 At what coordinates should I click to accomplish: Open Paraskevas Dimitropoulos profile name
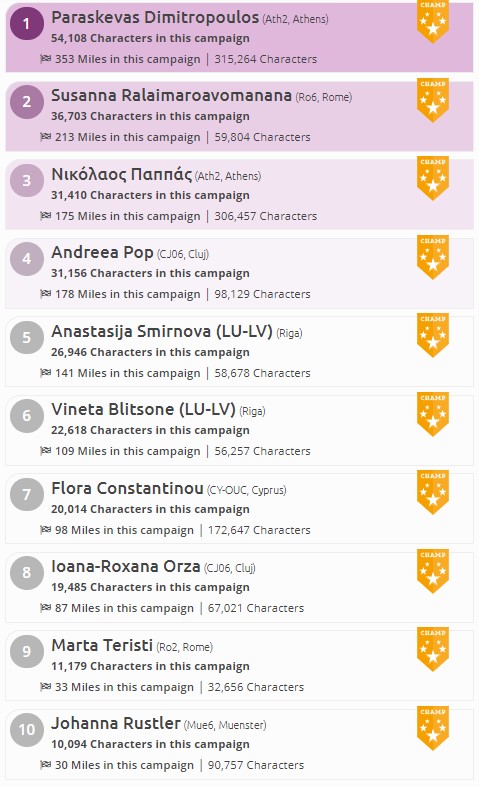(155, 17)
